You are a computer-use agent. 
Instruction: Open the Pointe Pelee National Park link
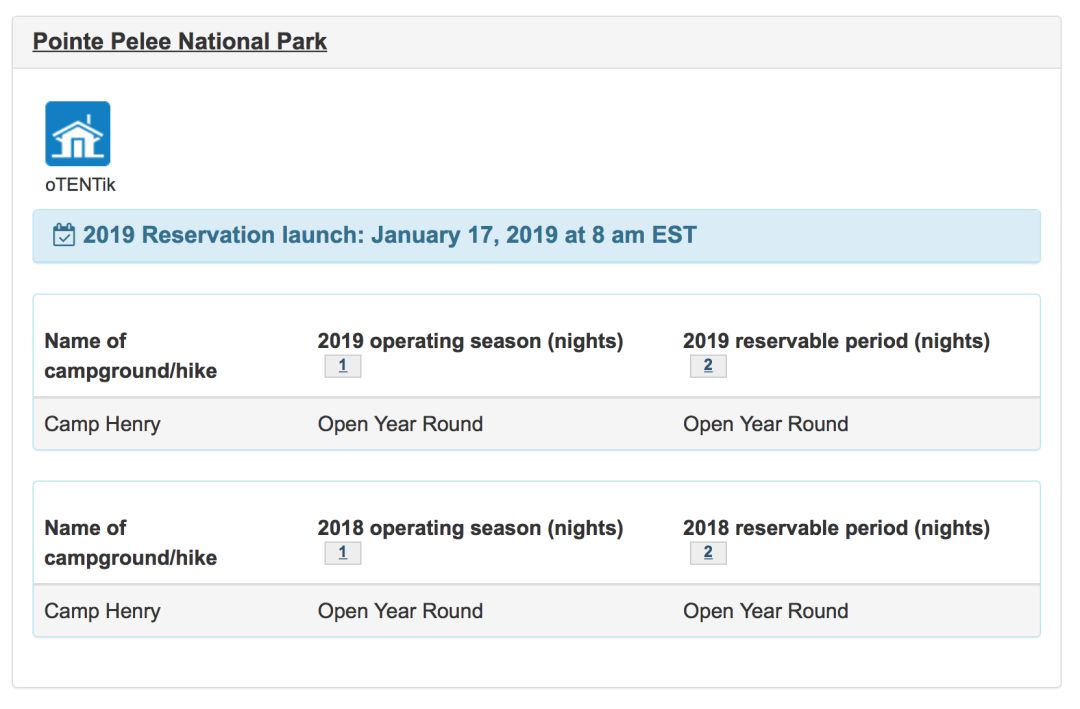coord(180,41)
